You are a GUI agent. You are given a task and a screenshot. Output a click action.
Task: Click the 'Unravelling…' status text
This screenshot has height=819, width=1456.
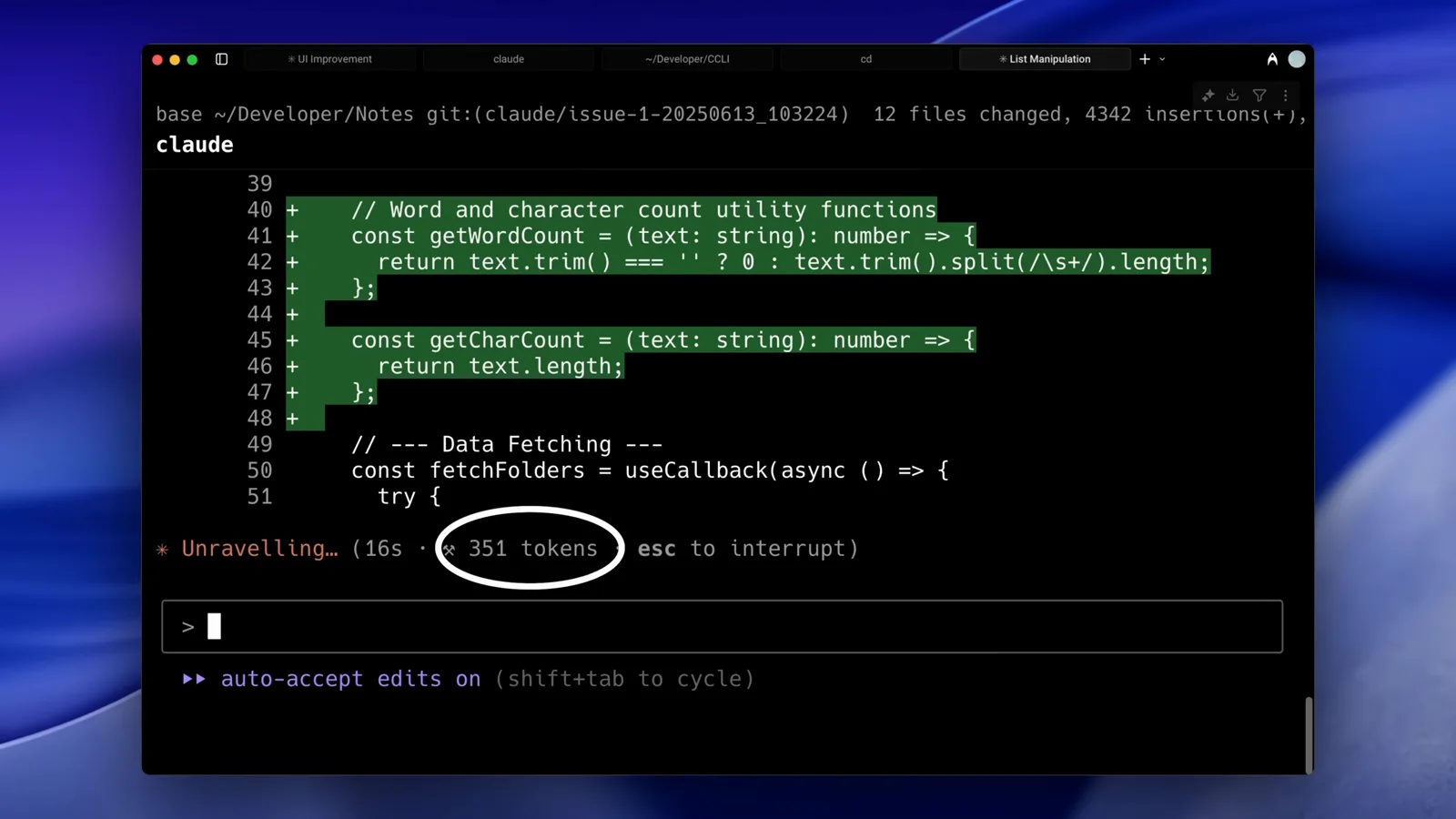259,549
